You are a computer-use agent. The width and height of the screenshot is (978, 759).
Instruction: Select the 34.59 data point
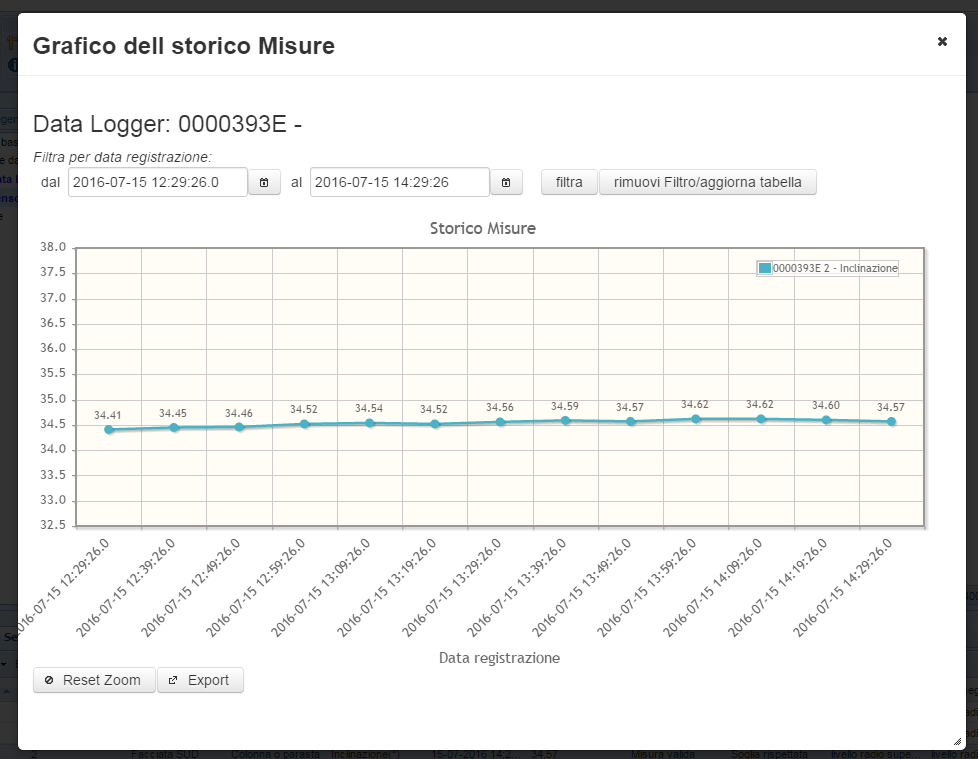565,420
